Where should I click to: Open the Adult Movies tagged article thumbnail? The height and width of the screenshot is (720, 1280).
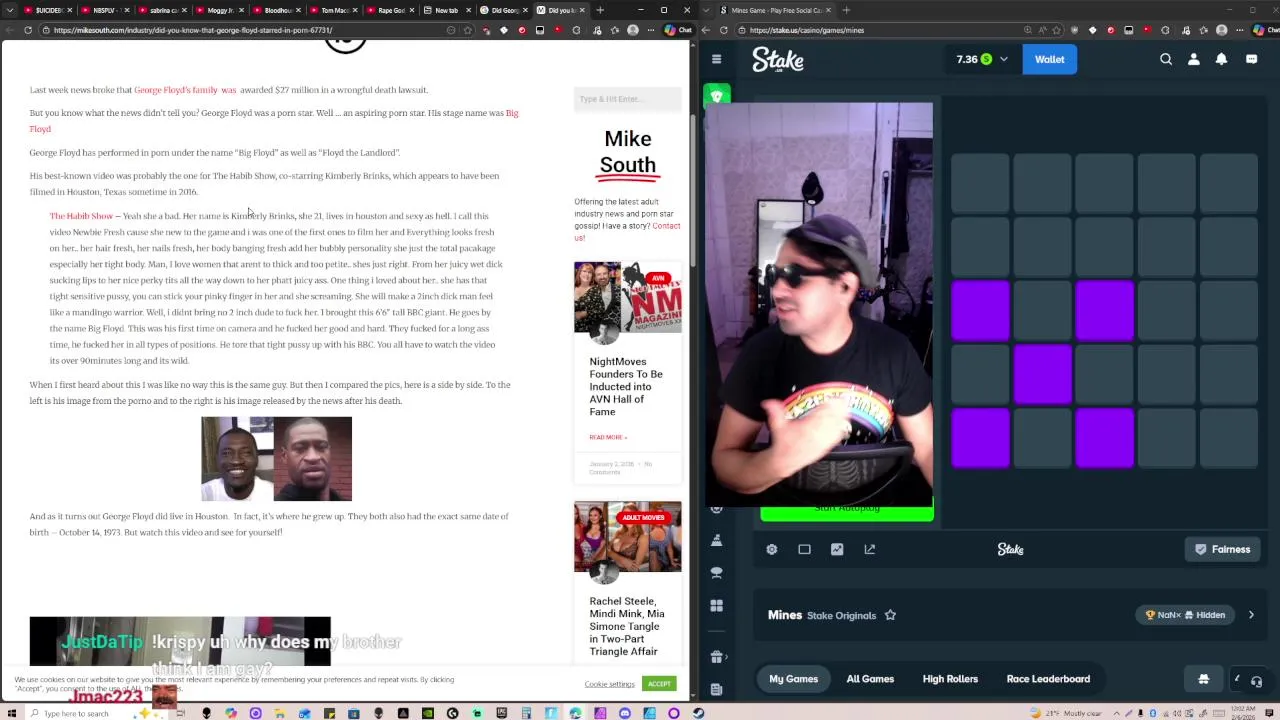click(x=627, y=537)
